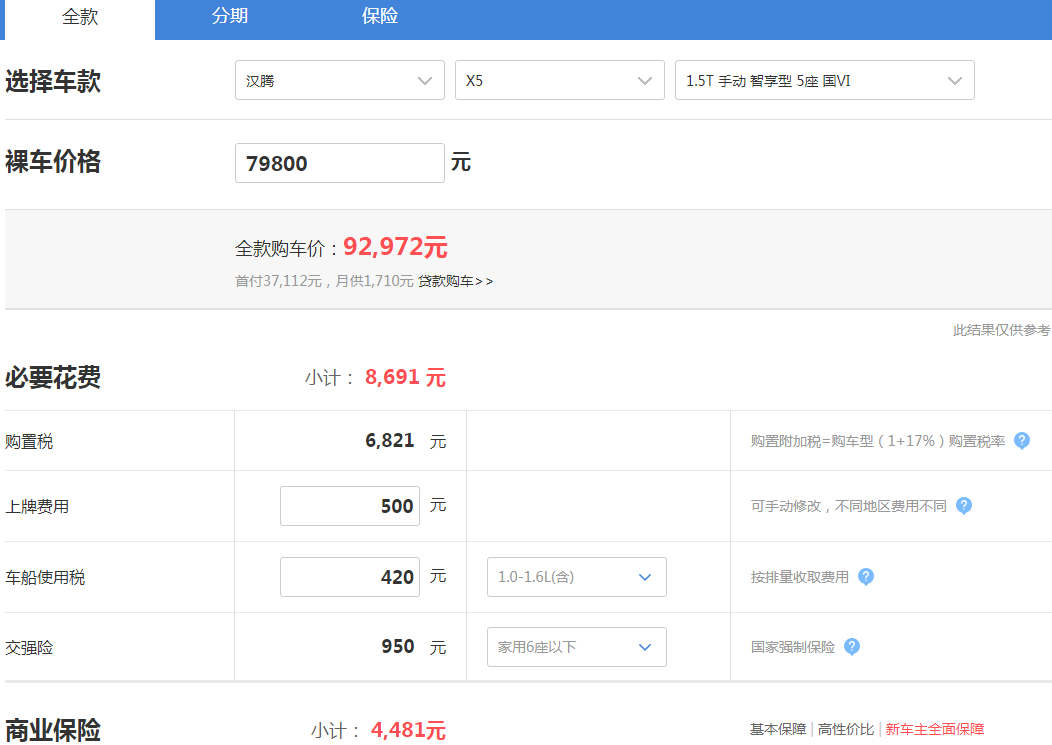Click the 此结果仅供参考 note

tap(1002, 330)
